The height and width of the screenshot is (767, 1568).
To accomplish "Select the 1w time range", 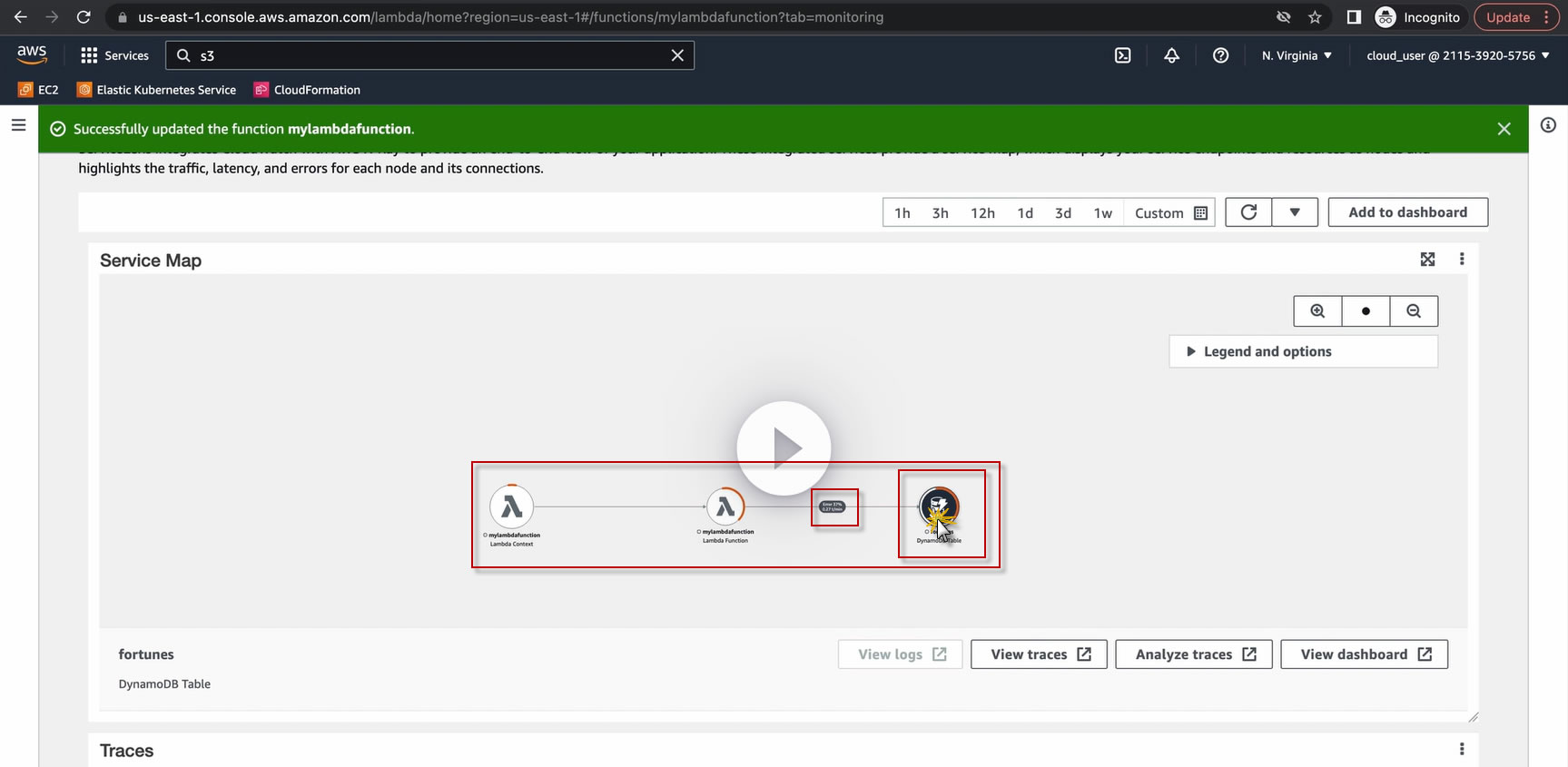I will point(1103,213).
